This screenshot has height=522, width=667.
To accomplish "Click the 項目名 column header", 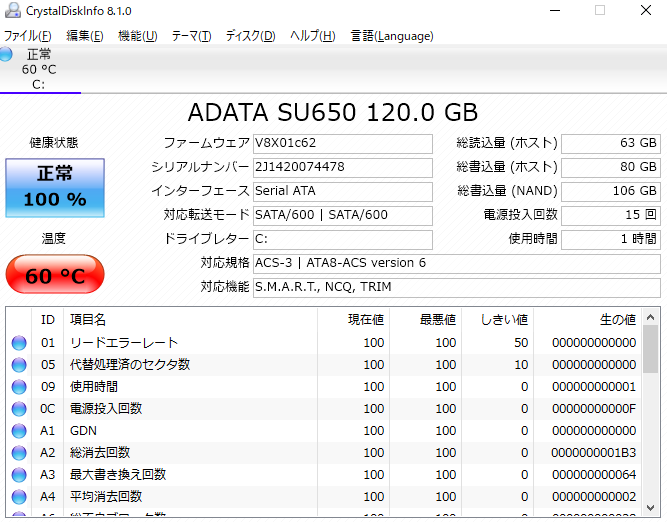I will tap(191, 319).
